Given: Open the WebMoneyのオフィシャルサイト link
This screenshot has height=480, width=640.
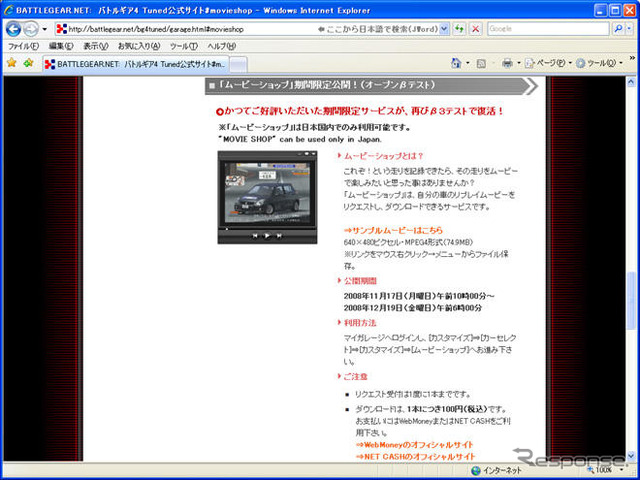Looking at the screenshot, I should (x=414, y=444).
